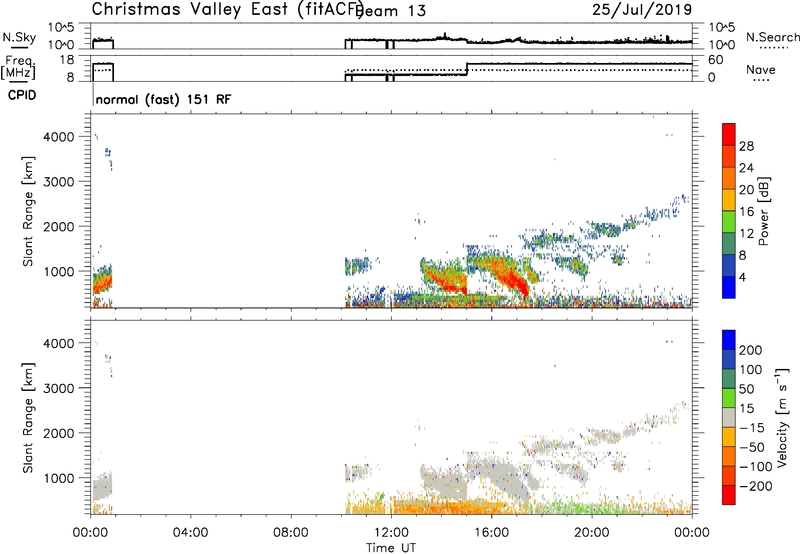Click the 'N.Search' legend label
Image resolution: width=800 pixels, height=554 pixels.
(772, 37)
